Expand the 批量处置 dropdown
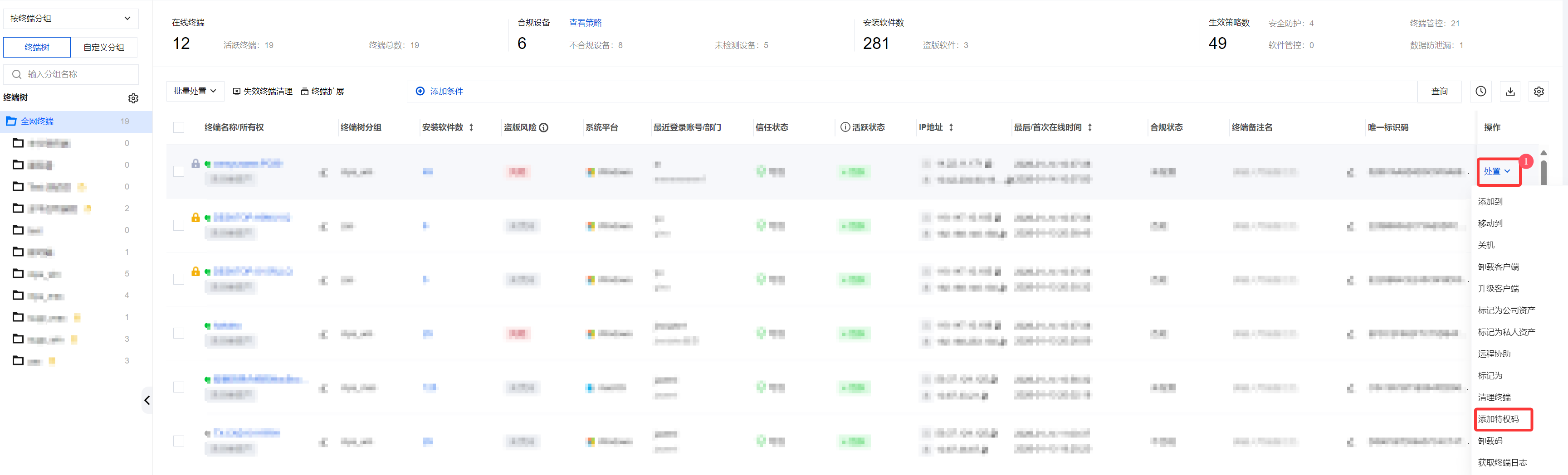This screenshot has height=475, width=1568. (195, 91)
